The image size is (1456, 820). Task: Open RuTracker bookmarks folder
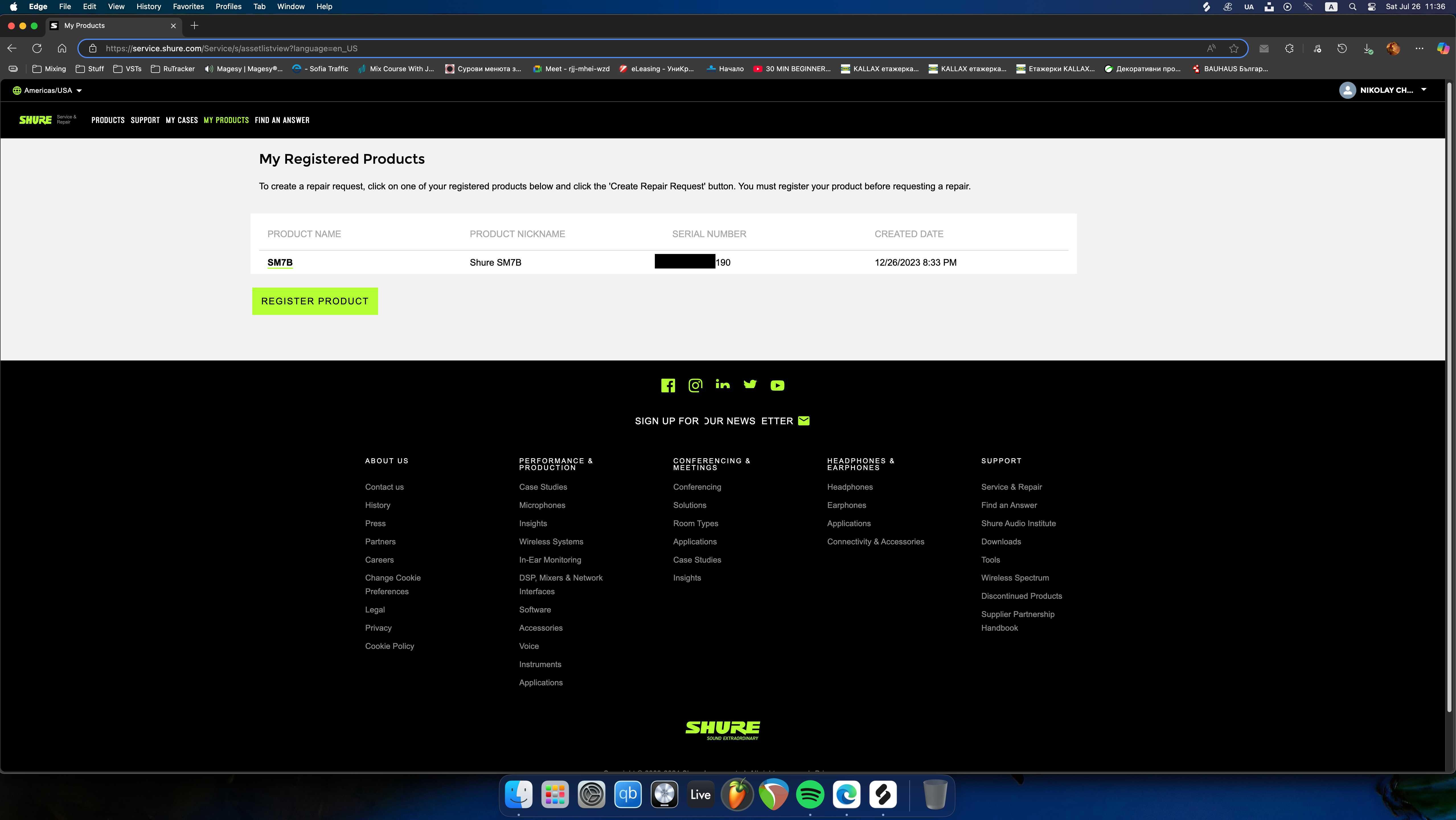pos(173,69)
